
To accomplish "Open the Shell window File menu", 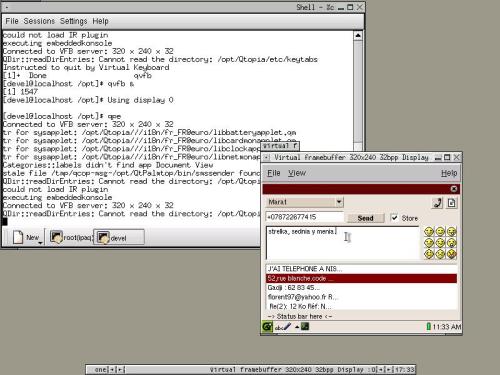I will 12,21.
